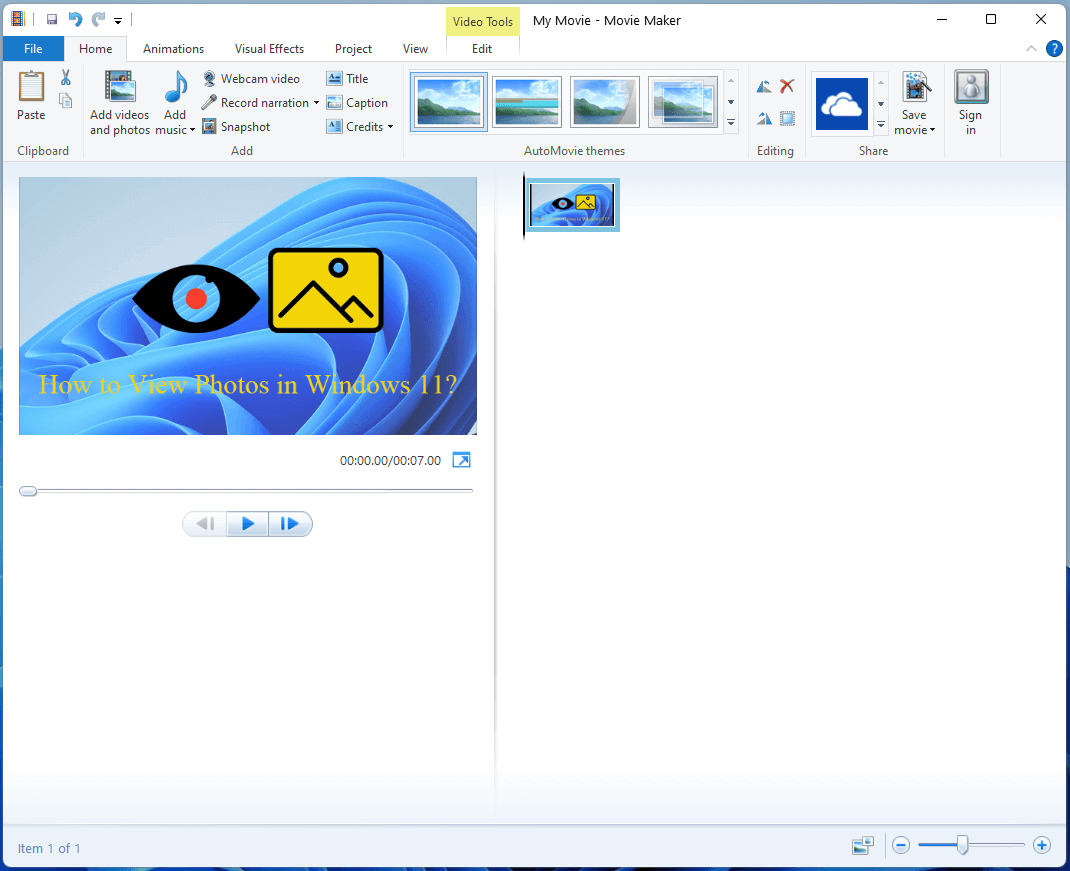Click the Copy icon in Clipboard group

[66, 100]
